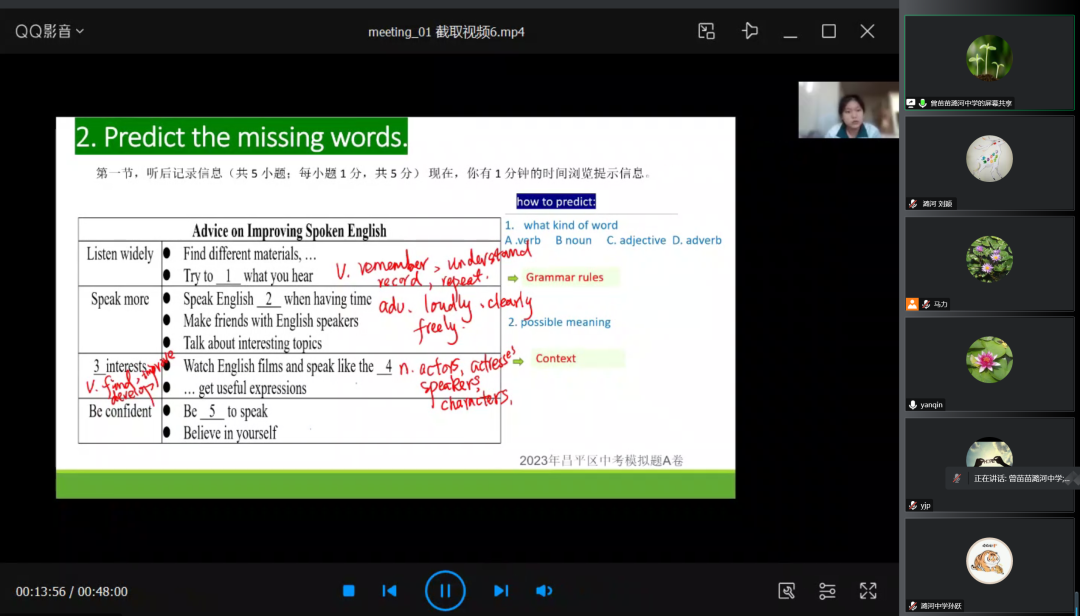Image resolution: width=1080 pixels, height=616 pixels.
Task: Switch to mini player mode
Action: (706, 31)
